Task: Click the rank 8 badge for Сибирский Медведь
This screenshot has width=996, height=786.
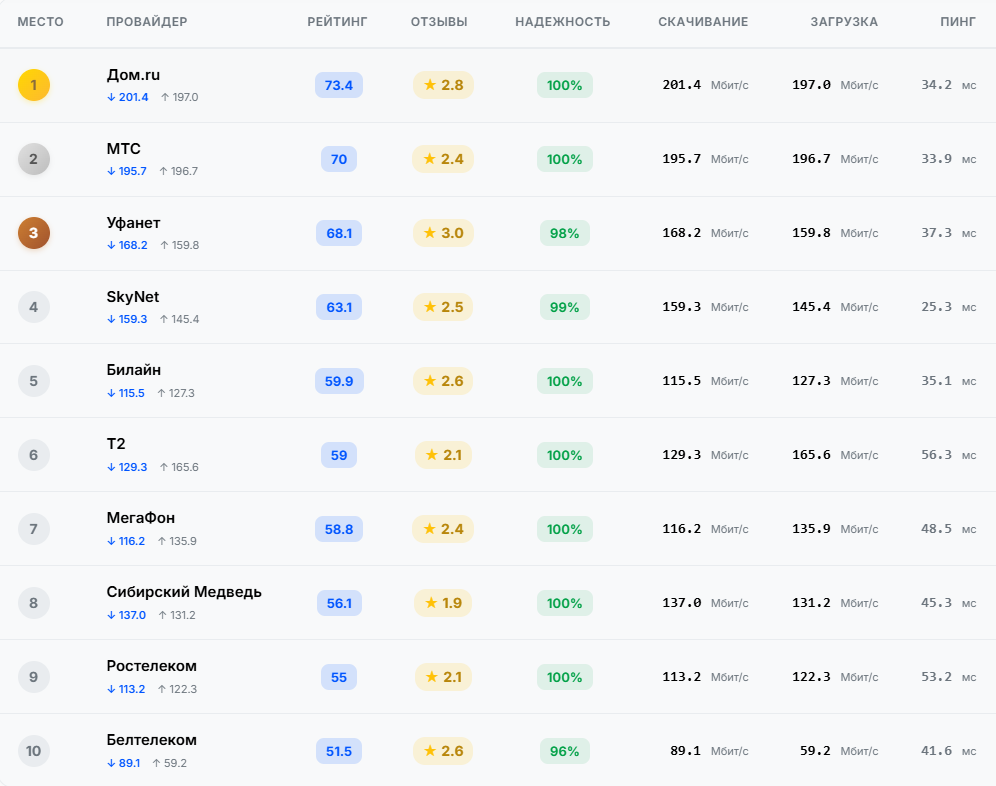Action: click(x=34, y=603)
